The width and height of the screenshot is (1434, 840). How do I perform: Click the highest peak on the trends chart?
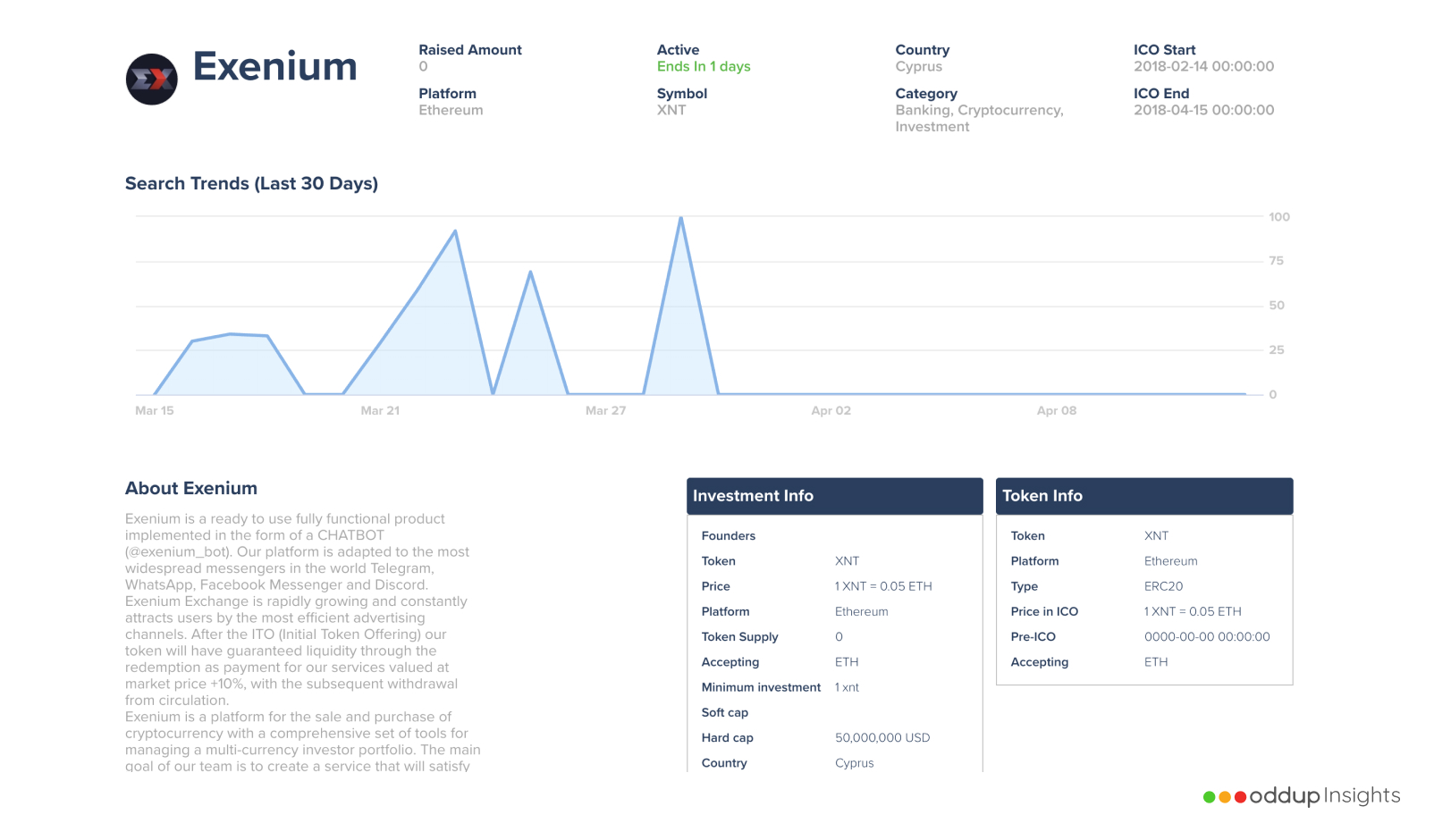[681, 218]
